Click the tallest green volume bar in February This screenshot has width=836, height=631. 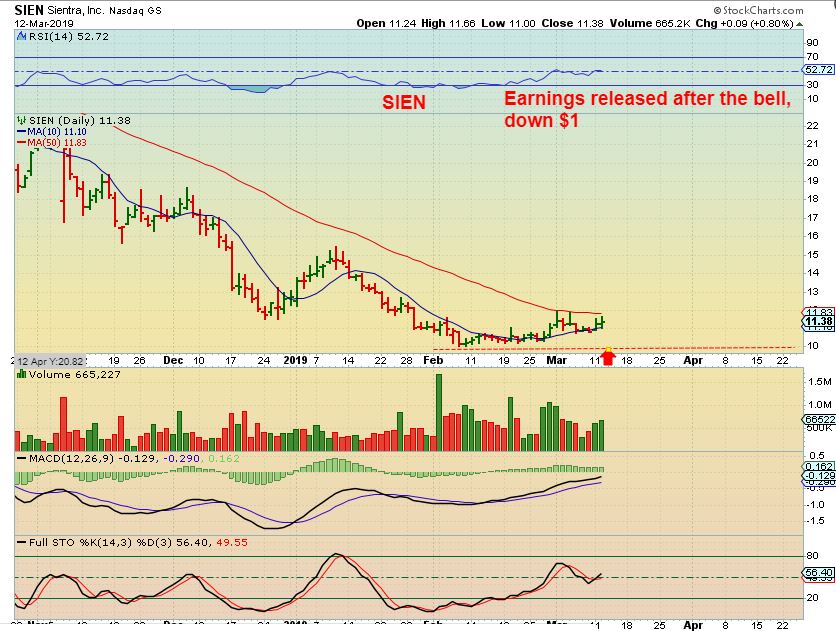[x=439, y=412]
